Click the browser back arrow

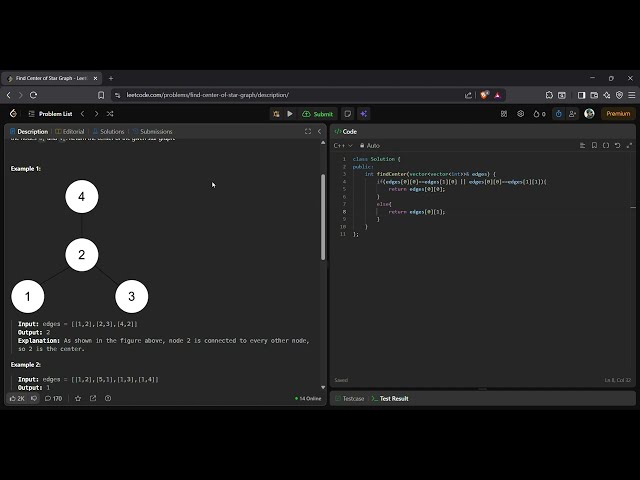tap(9, 95)
